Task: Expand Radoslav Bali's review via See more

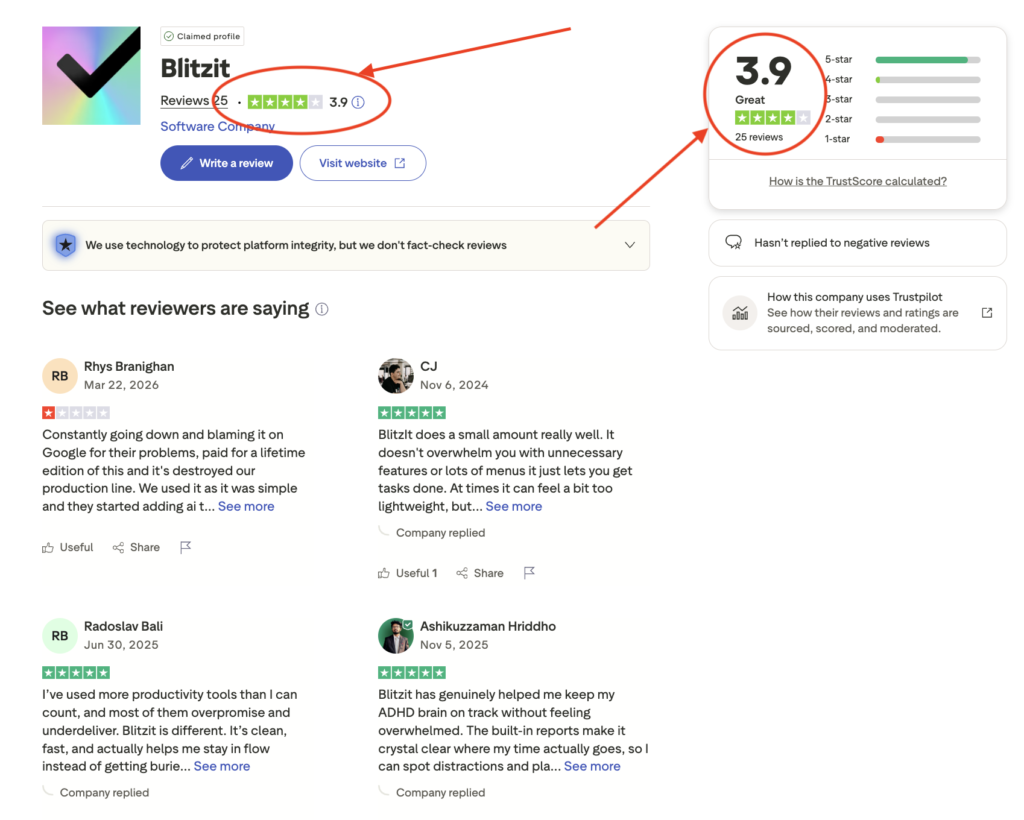Action: [x=222, y=766]
